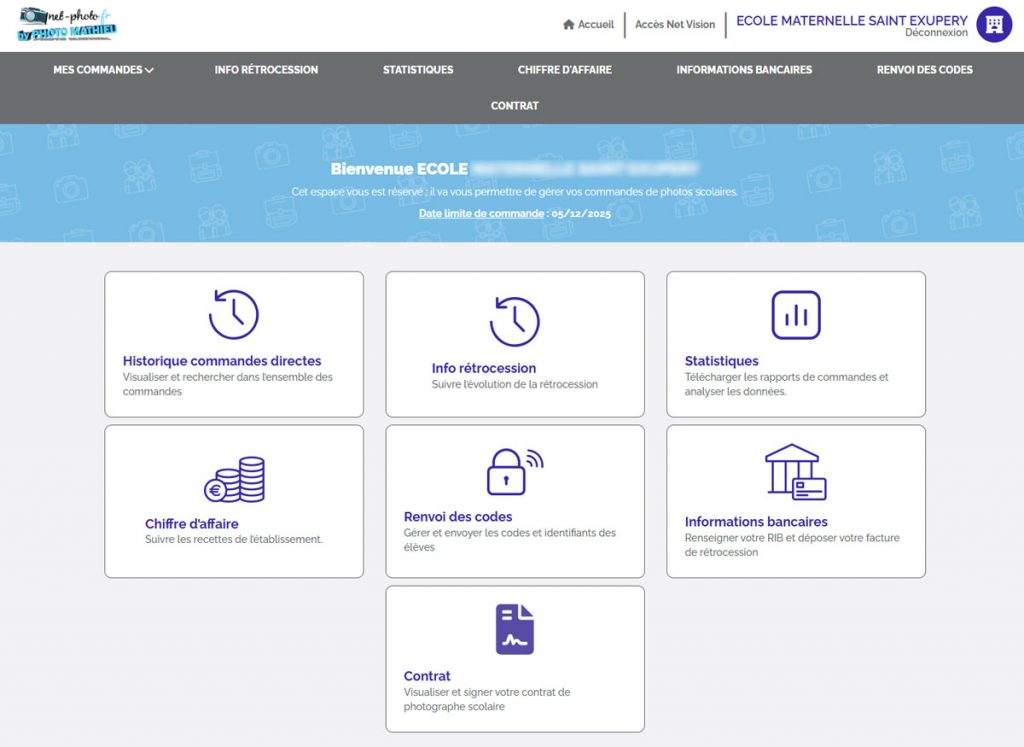Screen dimensions: 1024x747
Task: Click the signed document Contrat icon
Action: click(515, 629)
